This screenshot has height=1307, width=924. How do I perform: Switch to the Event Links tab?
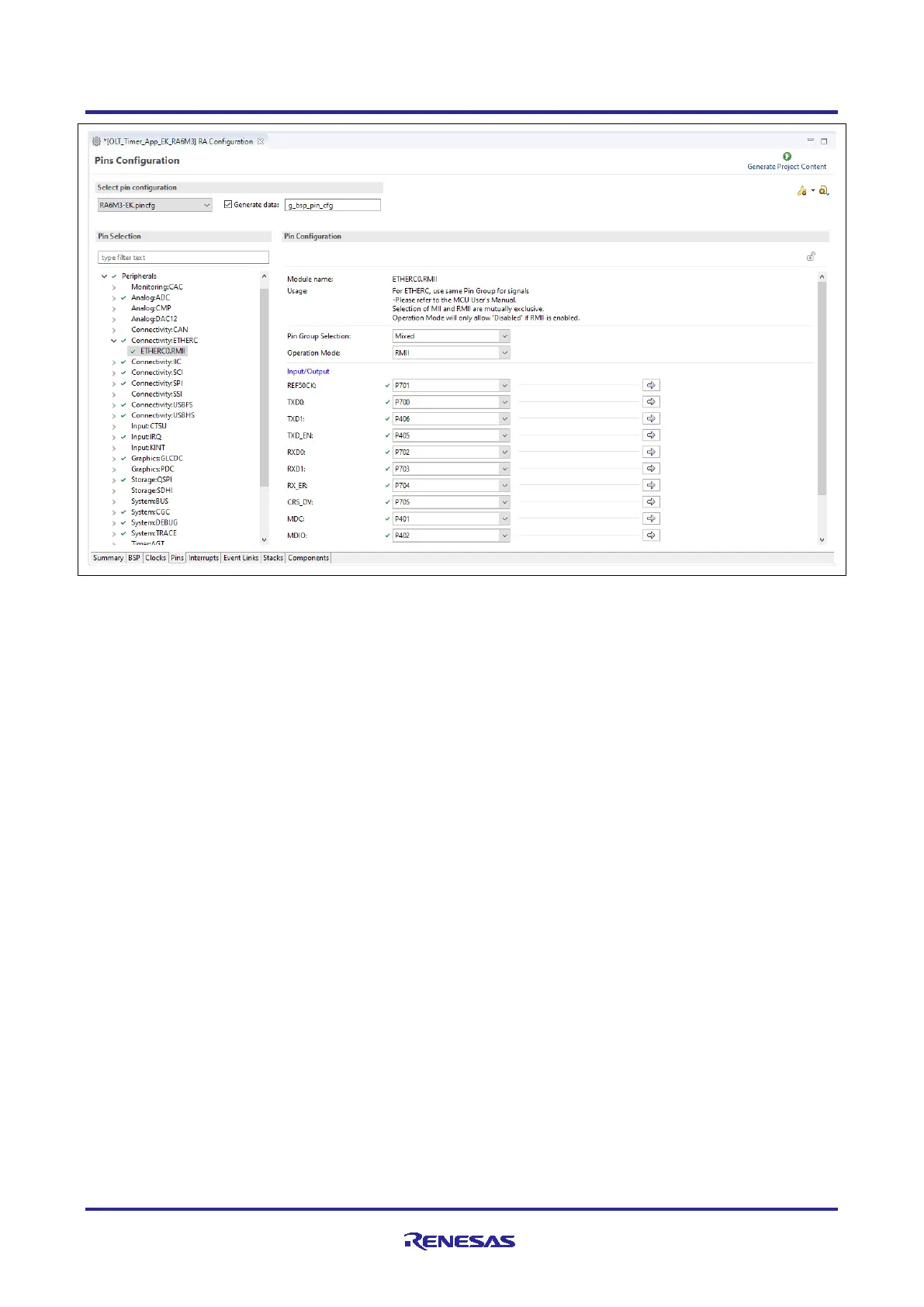coord(241,558)
